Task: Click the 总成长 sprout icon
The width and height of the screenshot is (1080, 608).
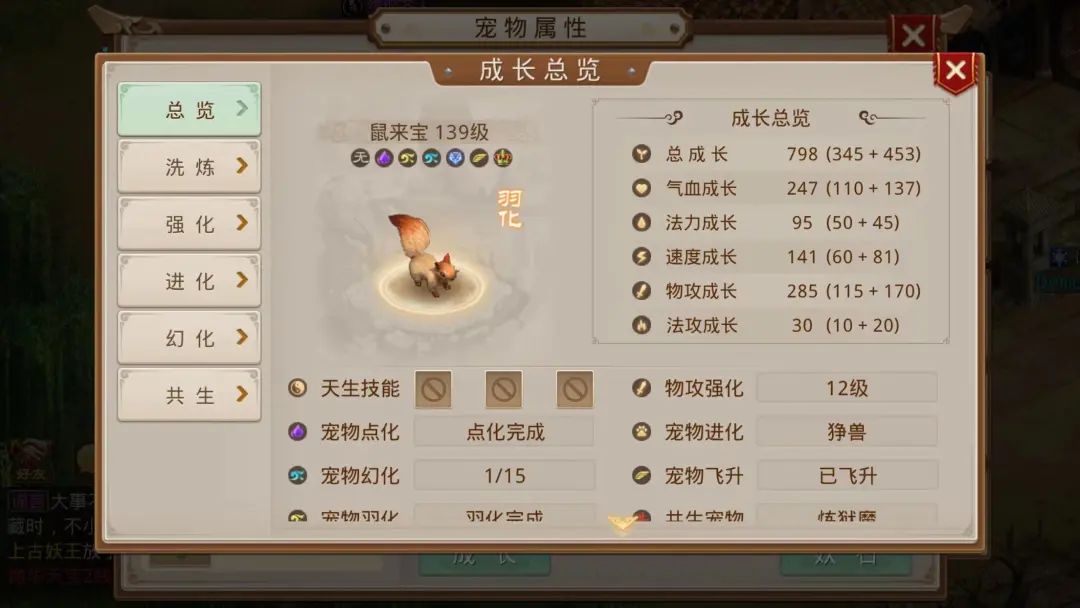Action: pyautogui.click(x=641, y=154)
